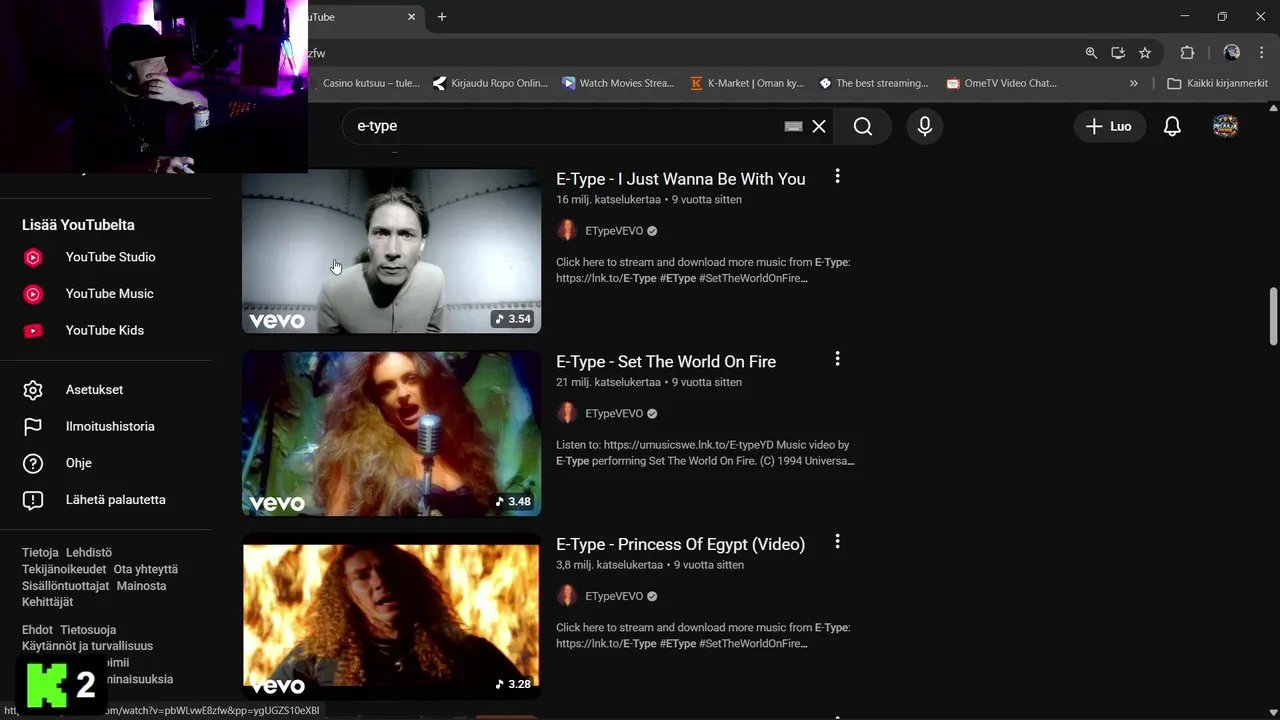This screenshot has width=1280, height=720.
Task: Click the Lisää YouTubelta heading
Action: pyautogui.click(x=78, y=225)
